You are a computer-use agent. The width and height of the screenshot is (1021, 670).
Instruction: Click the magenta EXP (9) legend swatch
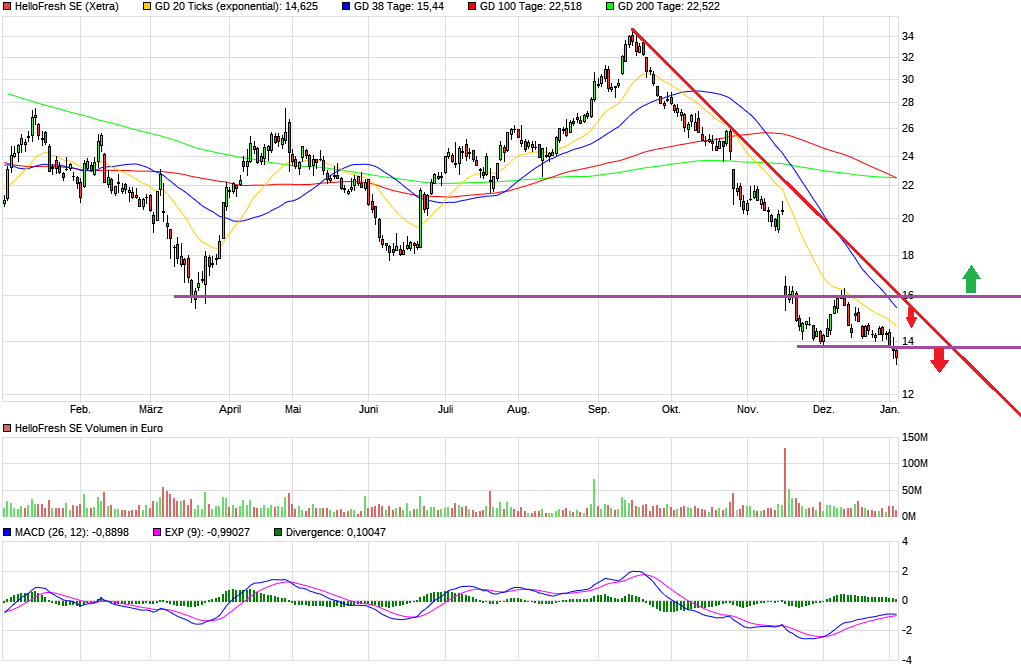pos(157,533)
